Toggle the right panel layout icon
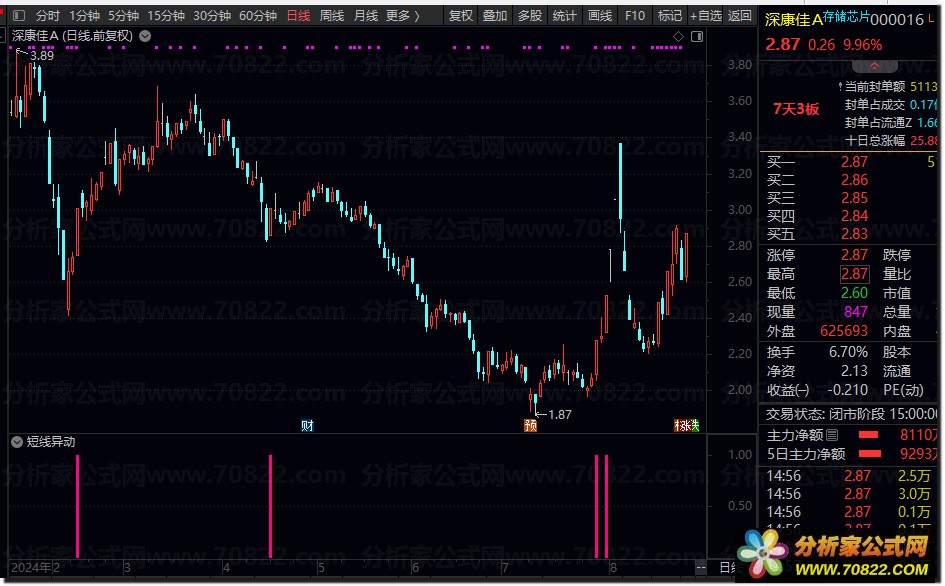This screenshot has height=586, width=945. click(x=697, y=37)
